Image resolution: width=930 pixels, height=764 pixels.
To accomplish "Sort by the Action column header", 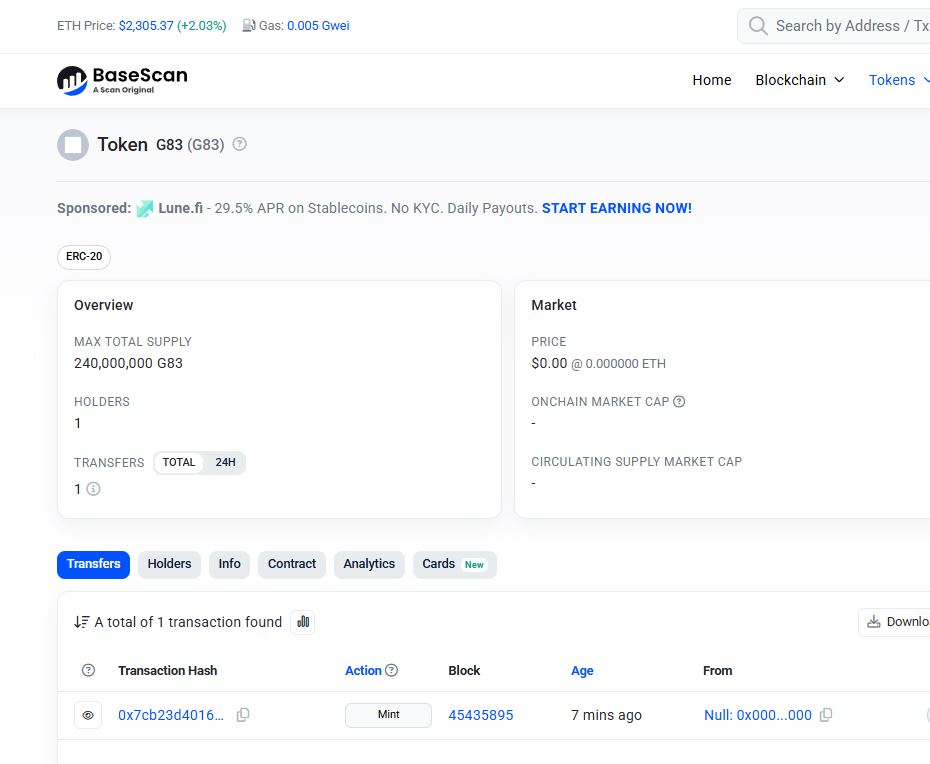I will (x=363, y=670).
